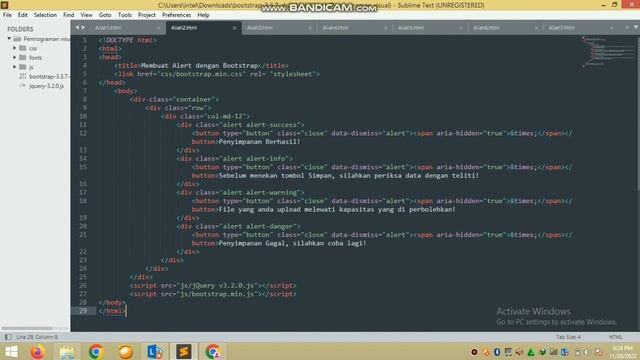Image resolution: width=640 pixels, height=360 pixels.
Task: Close the Alan6.html tab
Action: click(x=536, y=28)
